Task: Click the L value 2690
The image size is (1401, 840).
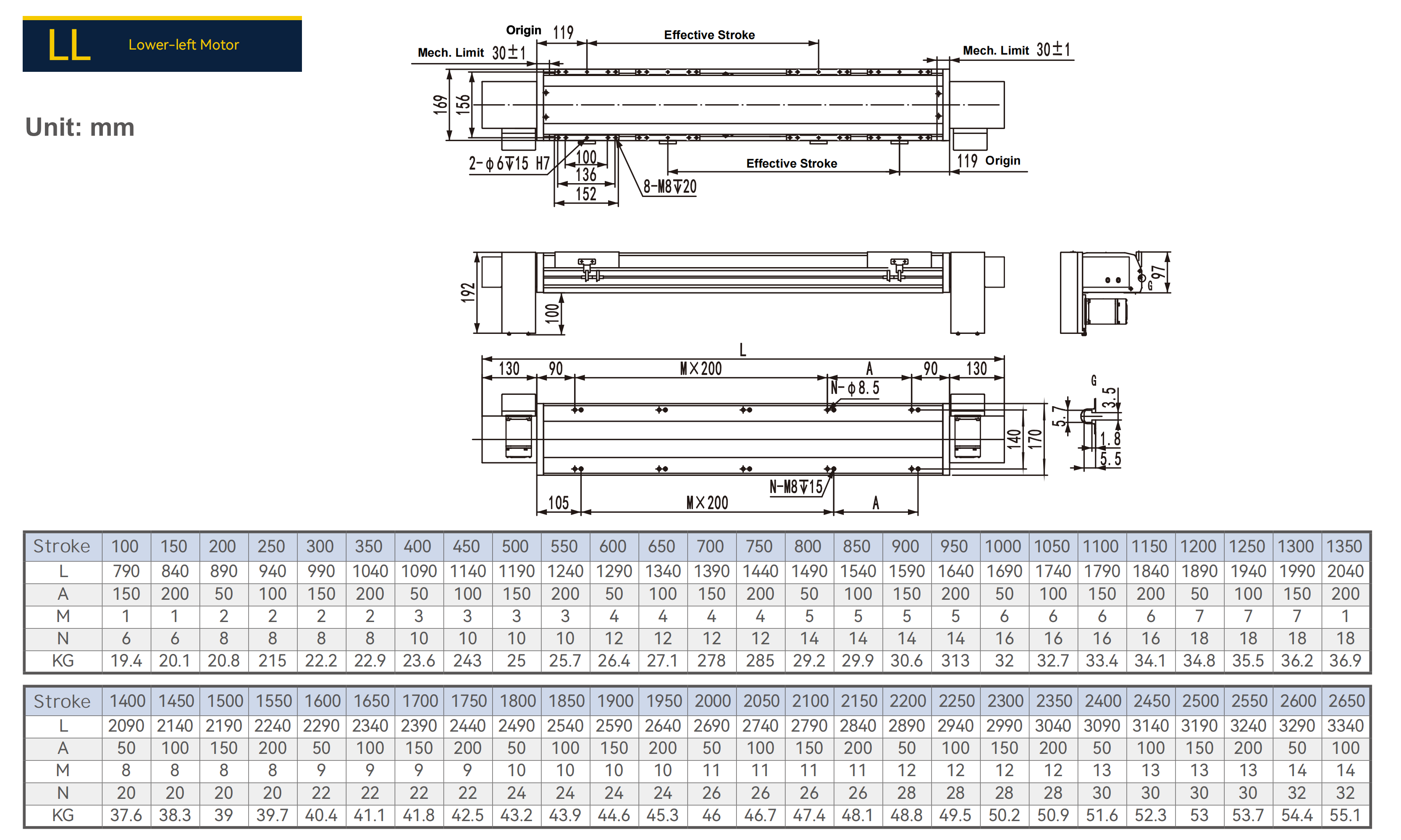Action: 711,726
